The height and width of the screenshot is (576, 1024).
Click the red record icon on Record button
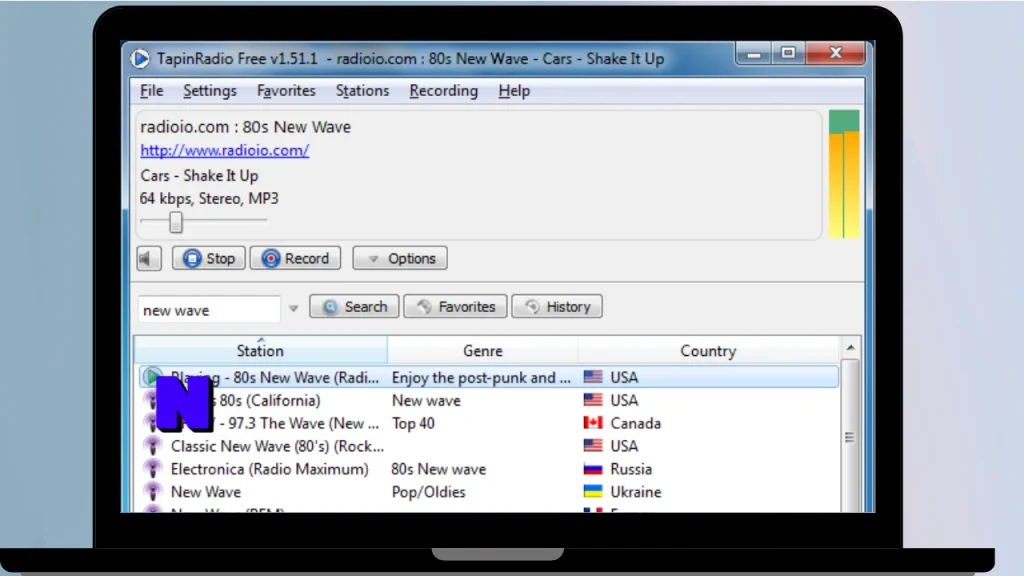pos(271,259)
